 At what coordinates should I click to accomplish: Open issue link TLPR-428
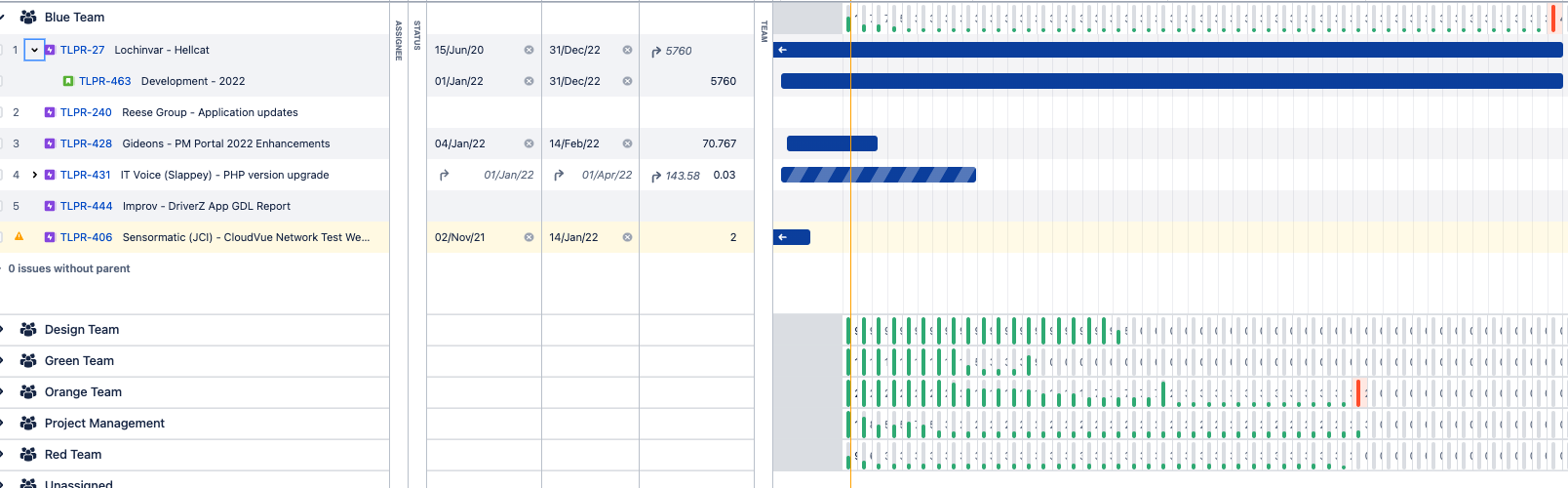tap(86, 143)
